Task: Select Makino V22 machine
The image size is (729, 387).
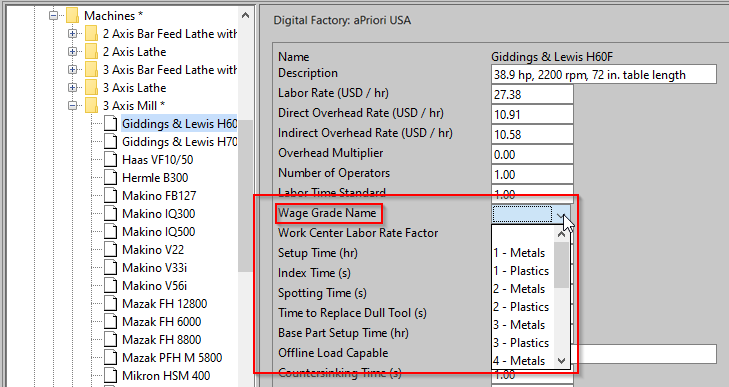Action: 153,250
